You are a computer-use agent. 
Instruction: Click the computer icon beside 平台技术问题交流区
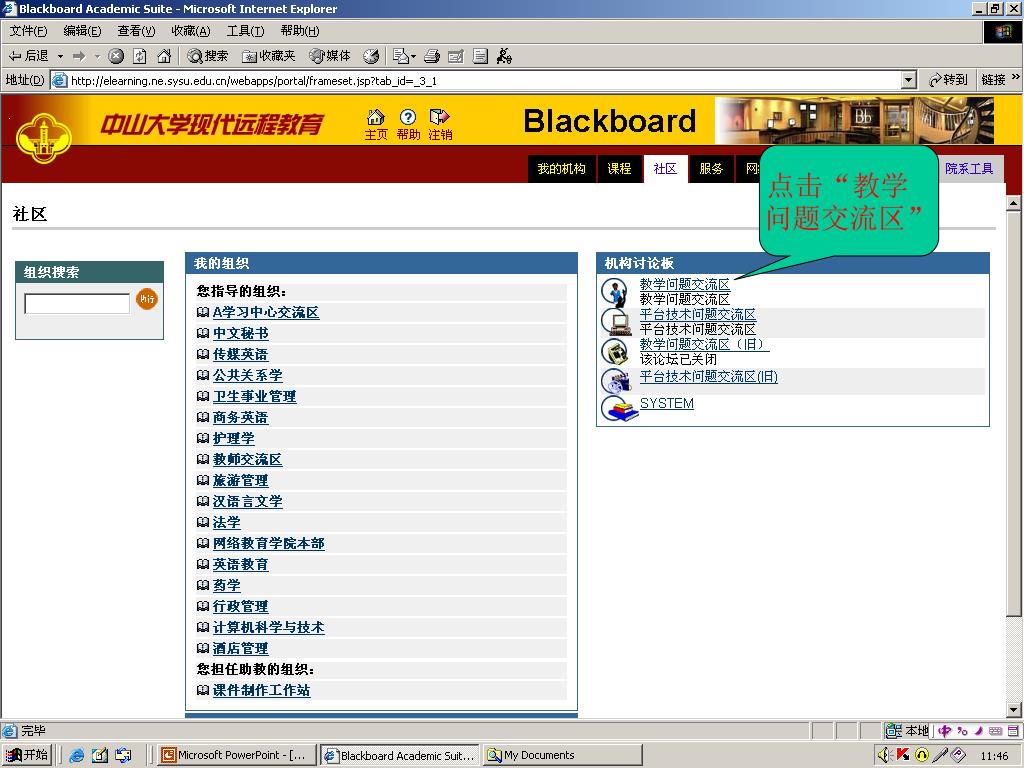[x=616, y=321]
